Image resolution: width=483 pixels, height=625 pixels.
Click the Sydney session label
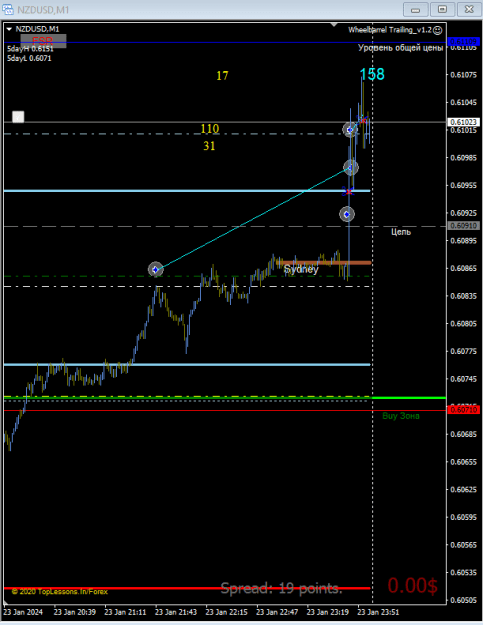pyautogui.click(x=301, y=269)
